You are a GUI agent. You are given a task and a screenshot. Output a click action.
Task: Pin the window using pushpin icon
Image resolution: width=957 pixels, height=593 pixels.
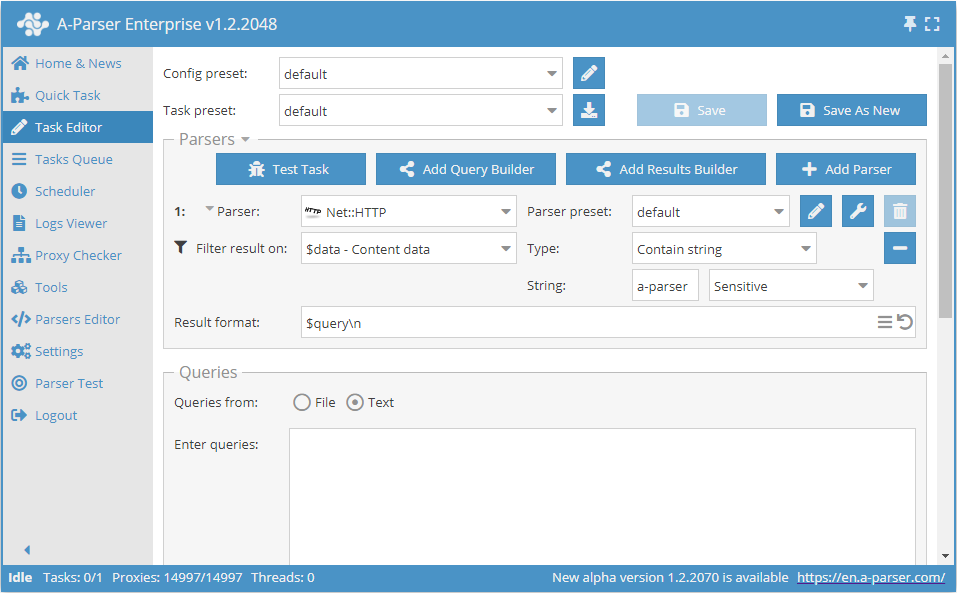click(x=910, y=24)
